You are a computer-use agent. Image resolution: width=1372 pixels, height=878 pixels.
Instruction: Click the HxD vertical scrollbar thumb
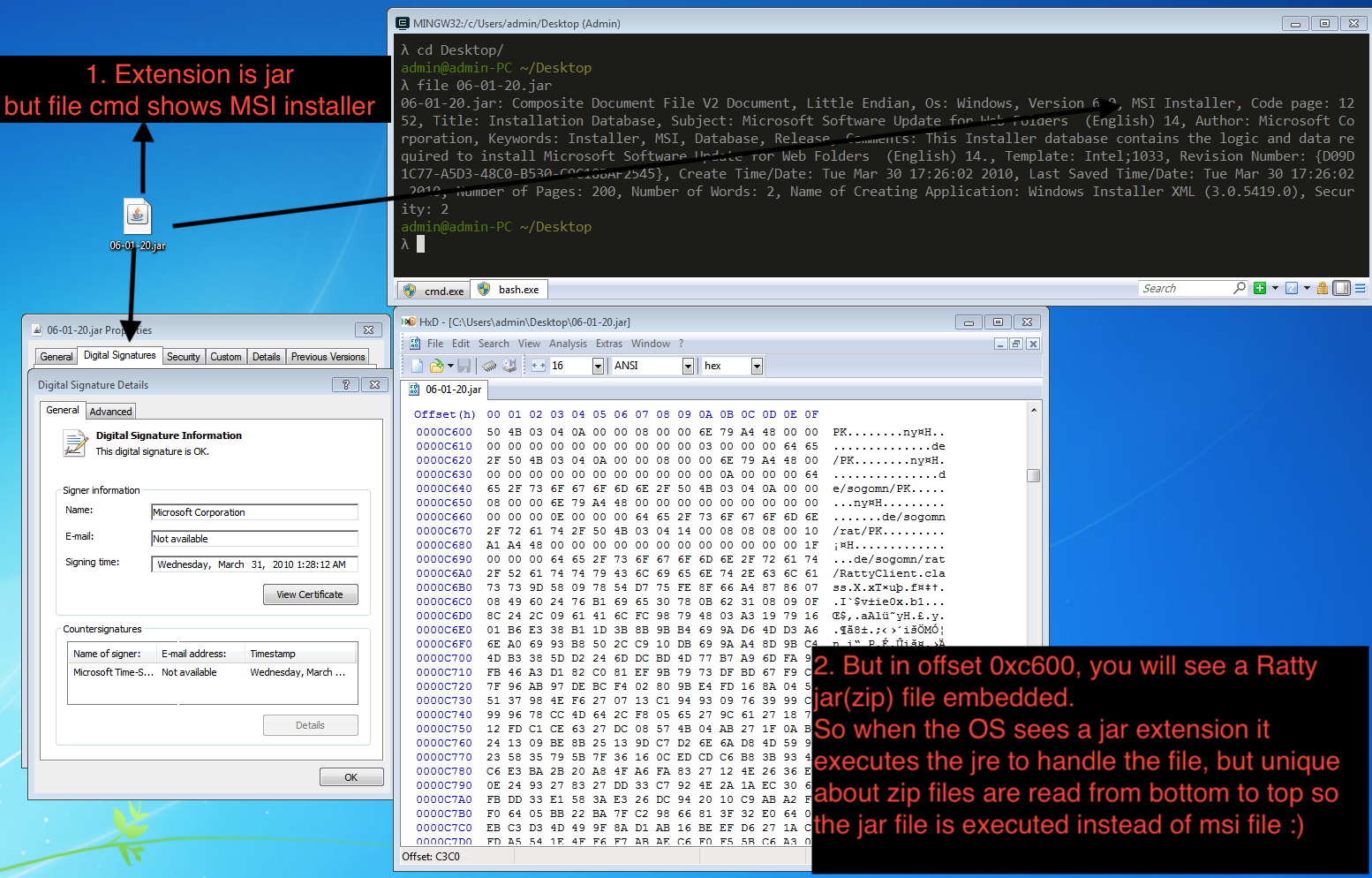coord(1034,475)
